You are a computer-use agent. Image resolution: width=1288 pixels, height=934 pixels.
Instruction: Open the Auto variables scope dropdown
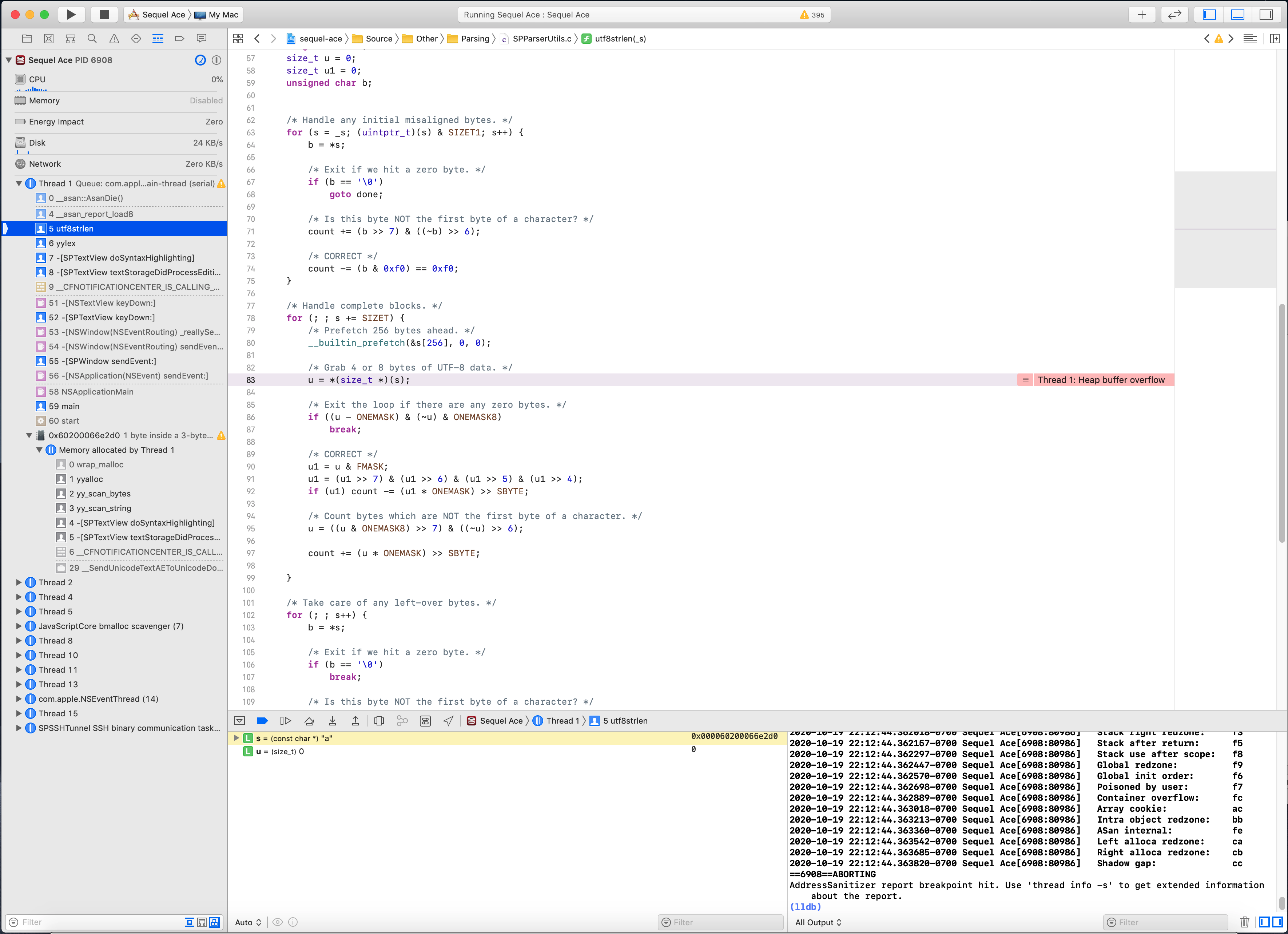[248, 922]
